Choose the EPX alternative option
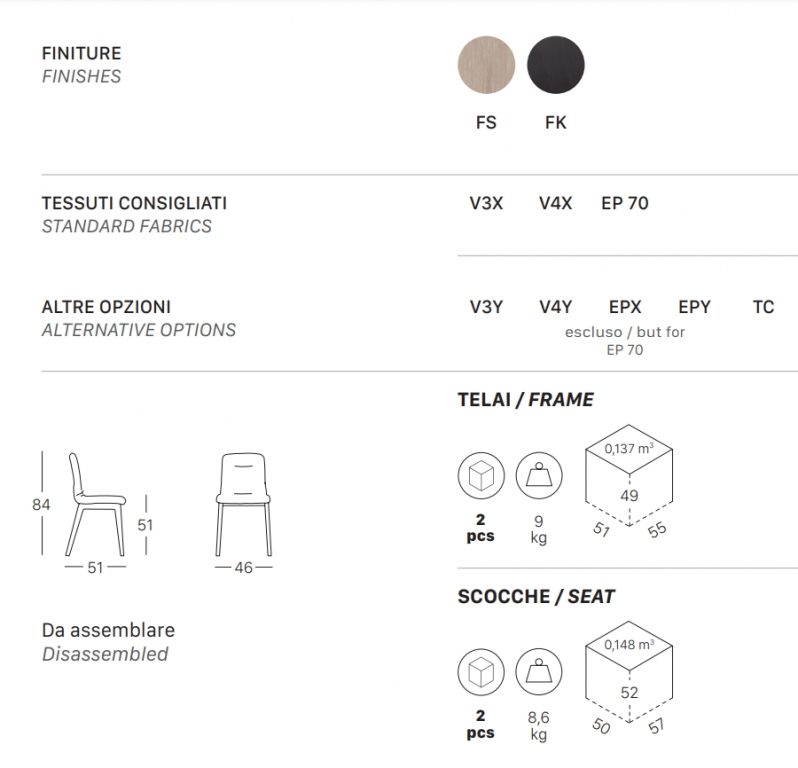Image resolution: width=798 pixels, height=768 pixels. [625, 307]
